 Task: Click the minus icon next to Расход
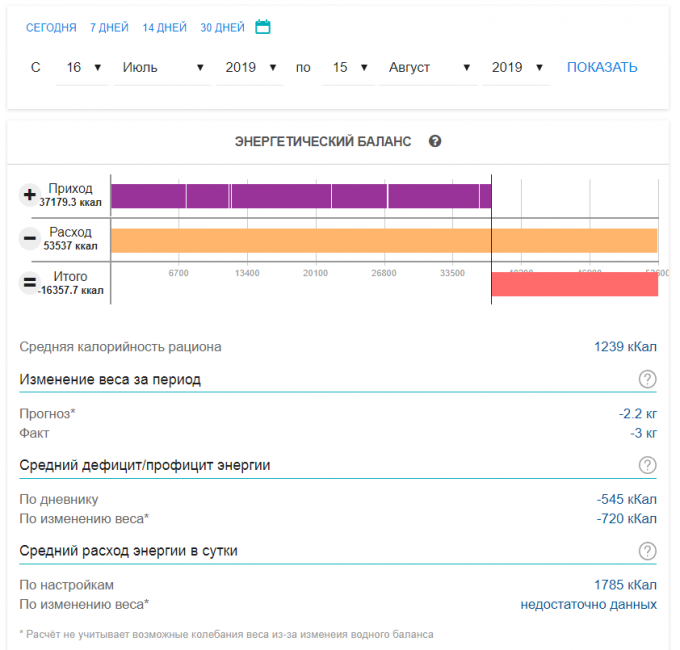(x=30, y=239)
